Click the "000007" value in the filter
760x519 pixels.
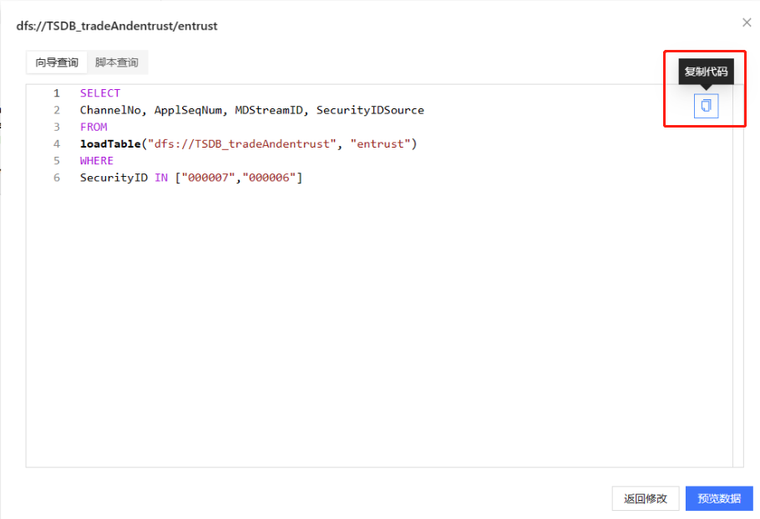click(204, 178)
